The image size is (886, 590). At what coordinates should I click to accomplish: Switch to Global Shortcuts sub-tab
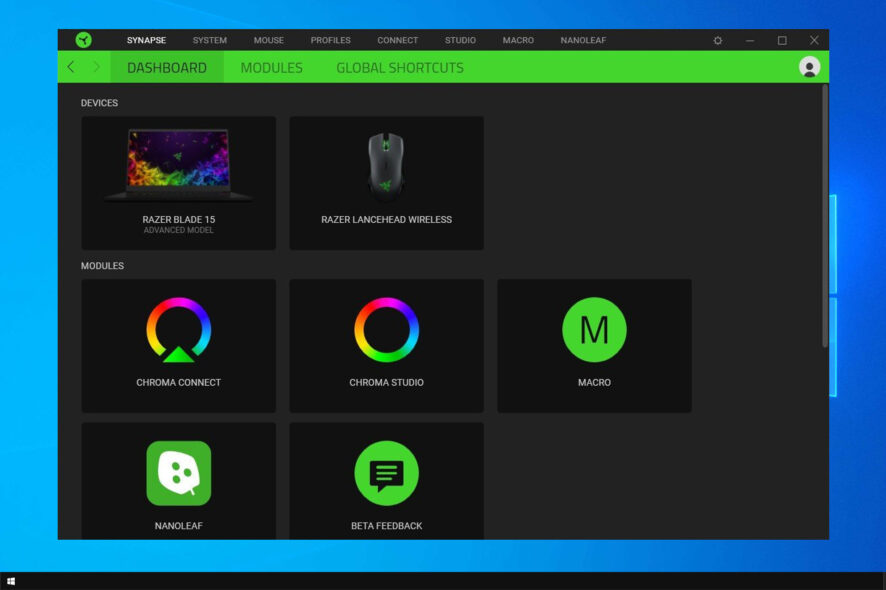(400, 67)
